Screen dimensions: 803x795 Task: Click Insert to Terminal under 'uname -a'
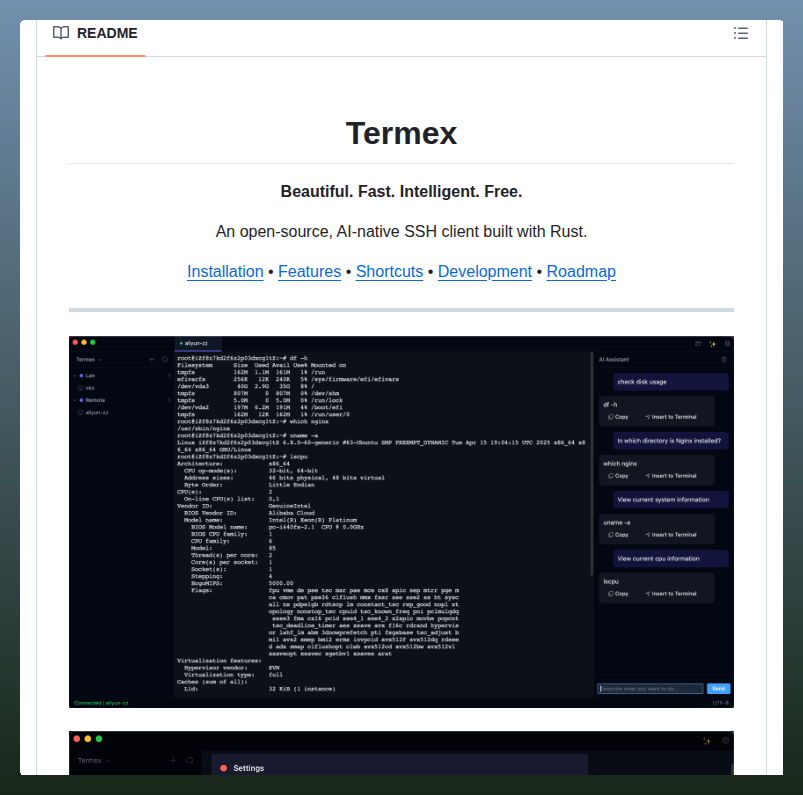(x=671, y=535)
